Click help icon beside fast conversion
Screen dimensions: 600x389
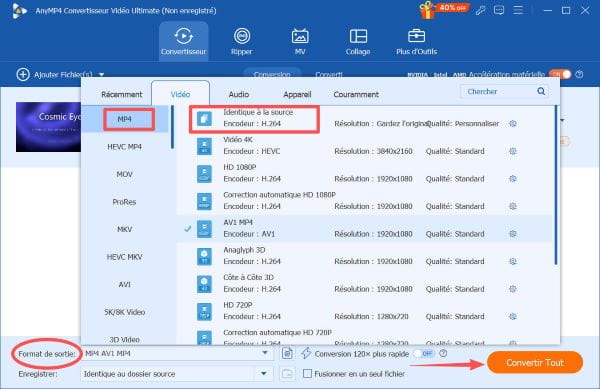point(443,353)
